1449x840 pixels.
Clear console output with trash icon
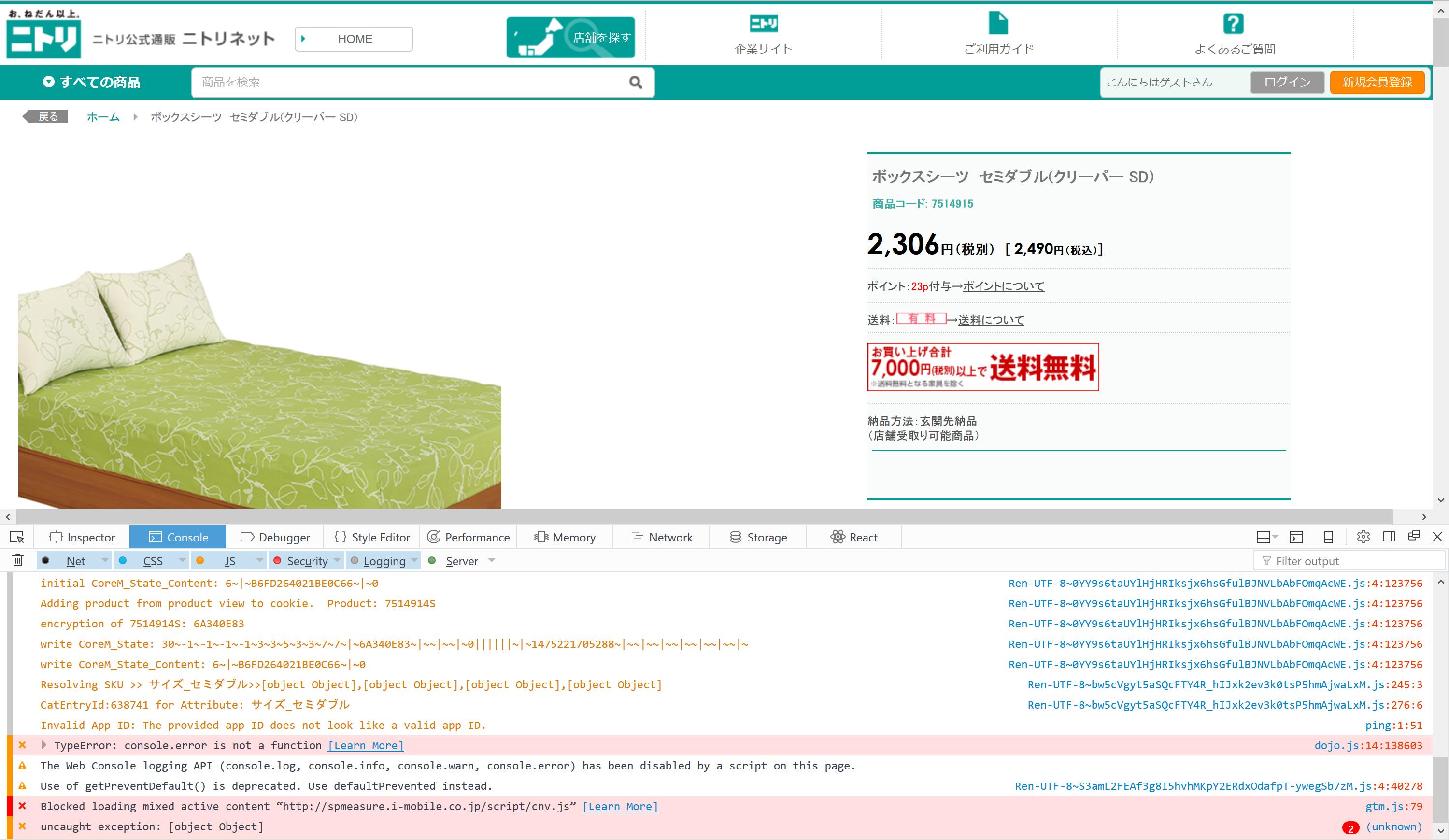pos(18,560)
